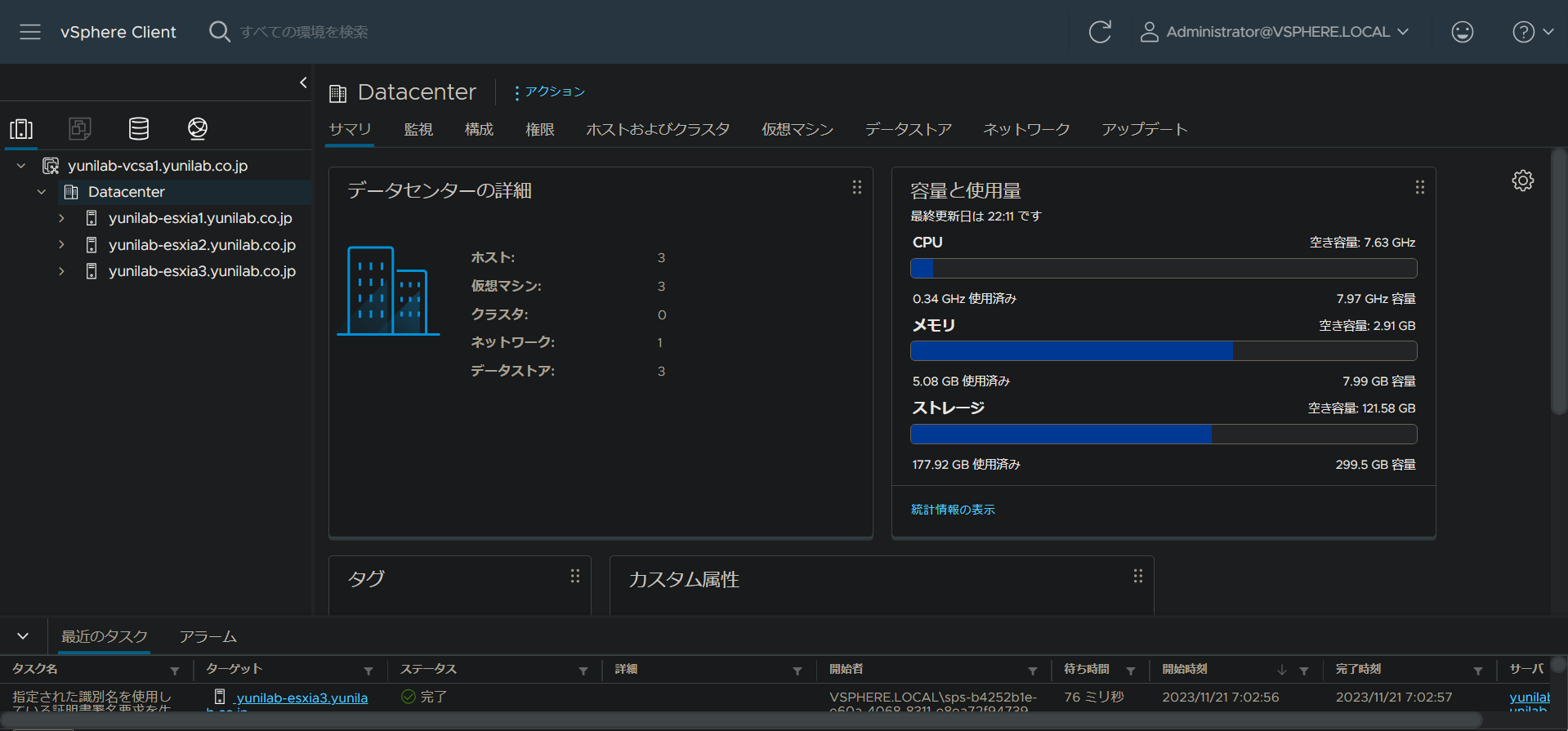The height and width of the screenshot is (731, 1568).
Task: Select host yunilab-esxia1.yunilab.co.jp
Action: click(200, 218)
